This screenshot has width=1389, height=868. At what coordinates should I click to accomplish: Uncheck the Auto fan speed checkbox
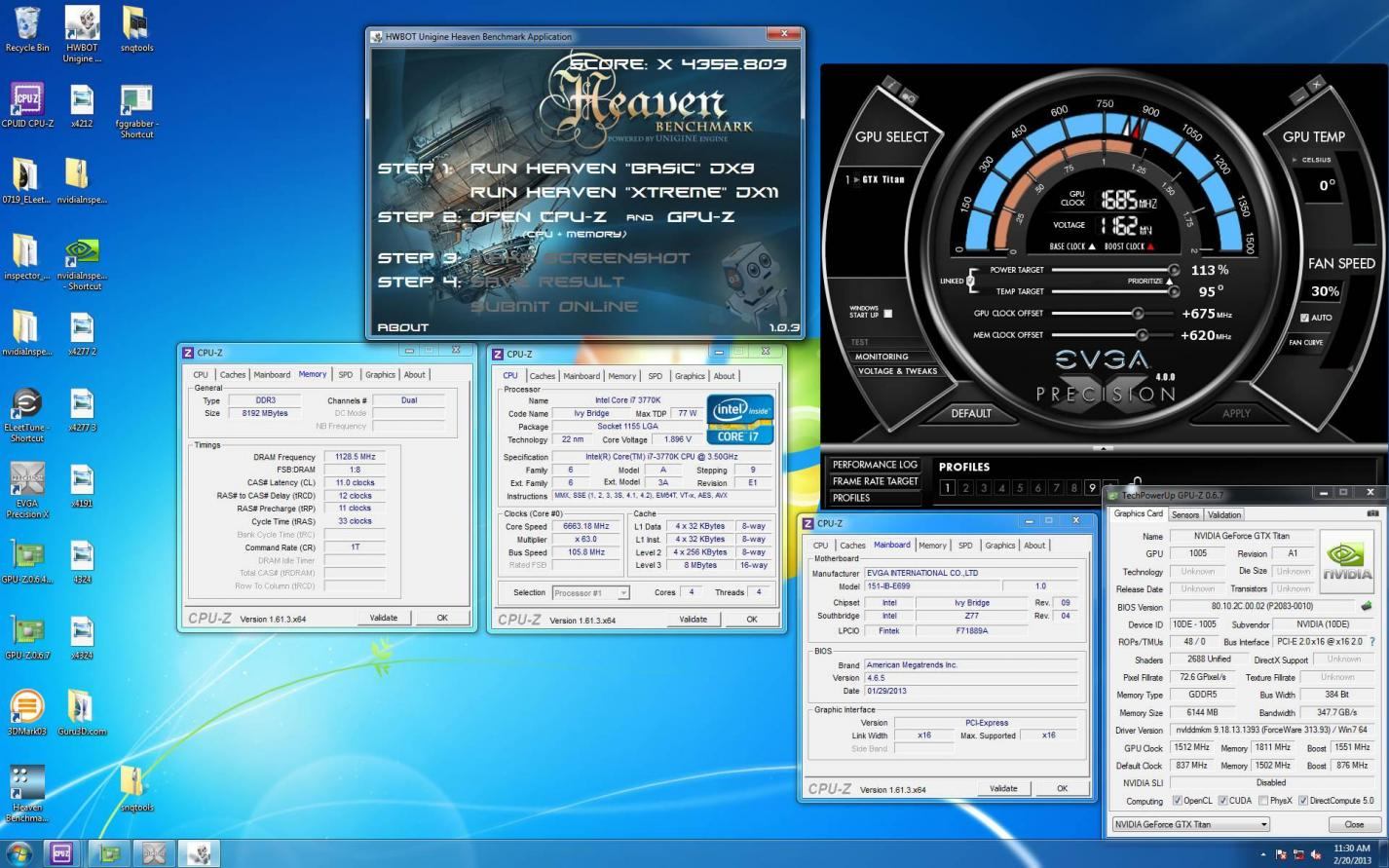click(x=1304, y=318)
